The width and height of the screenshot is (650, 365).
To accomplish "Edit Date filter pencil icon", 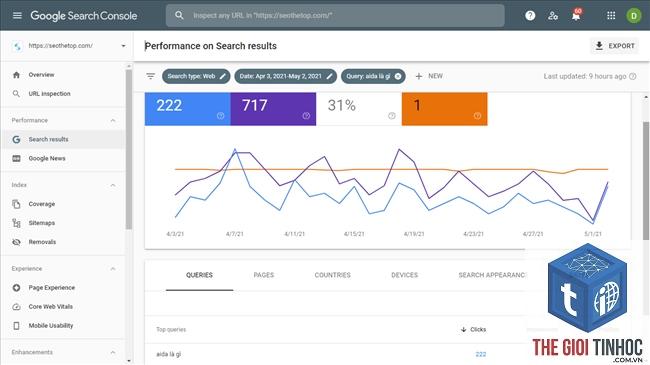I will pos(329,76).
